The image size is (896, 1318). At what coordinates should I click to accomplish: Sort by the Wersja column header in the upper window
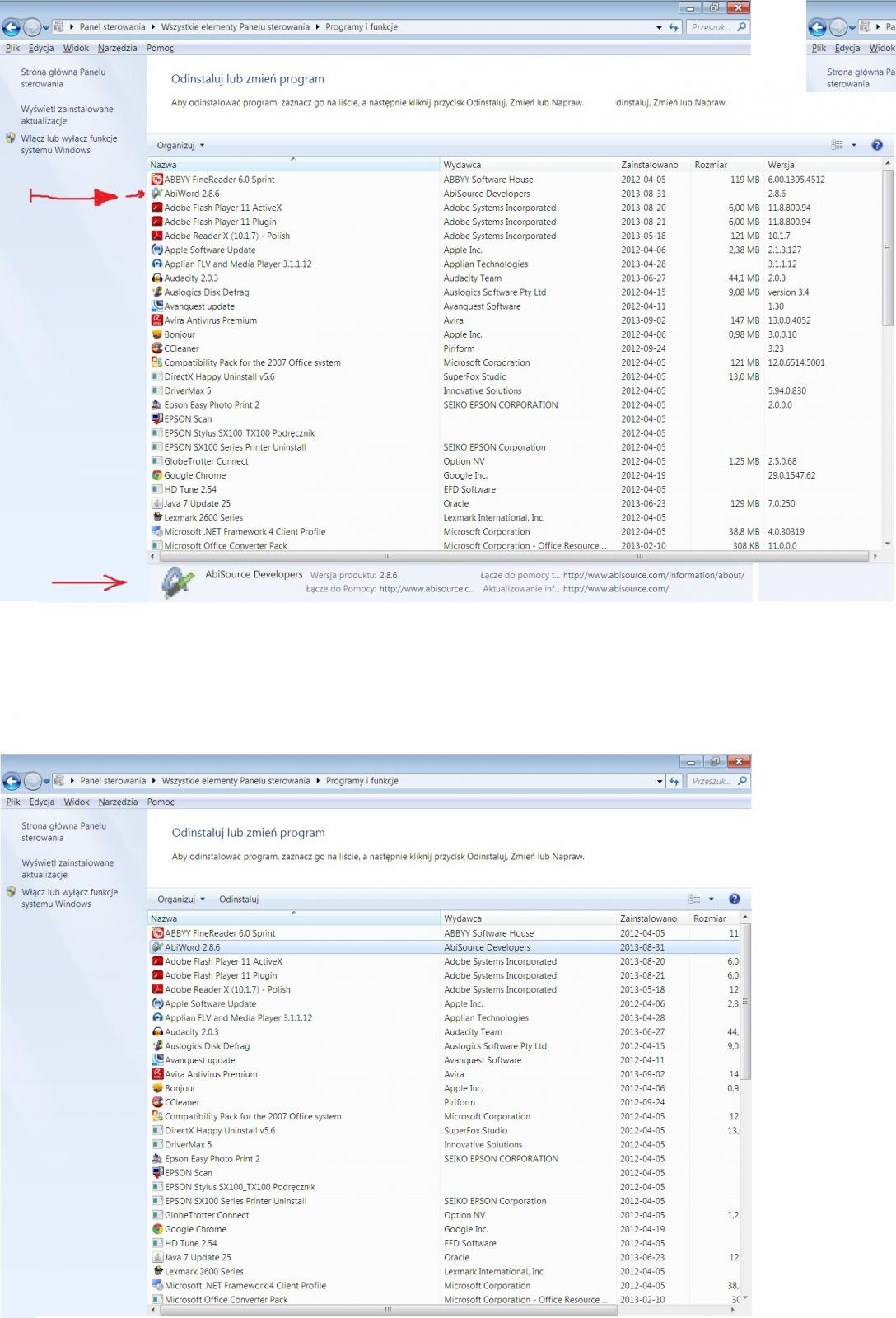822,165
